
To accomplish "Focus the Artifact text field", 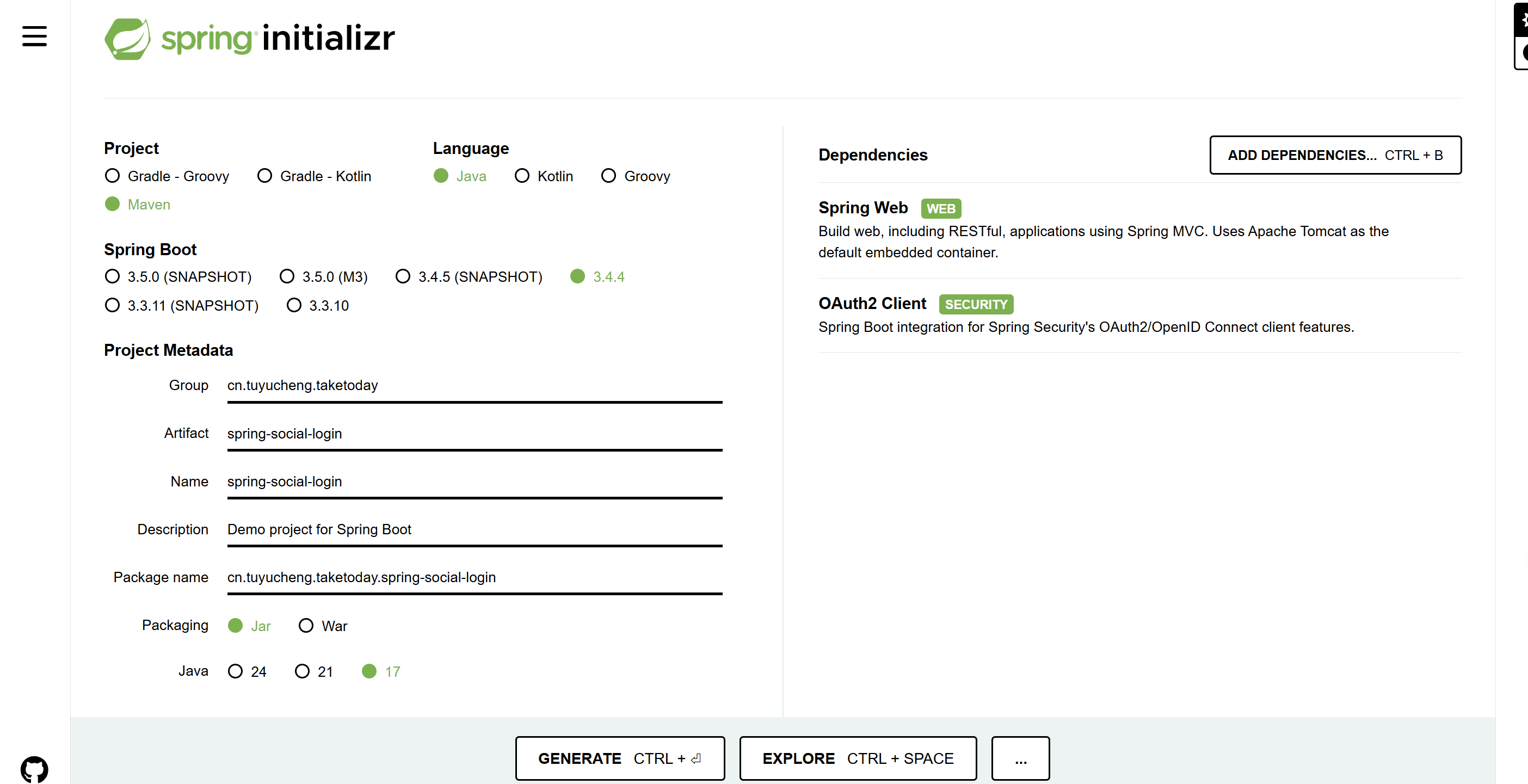I will (x=474, y=434).
